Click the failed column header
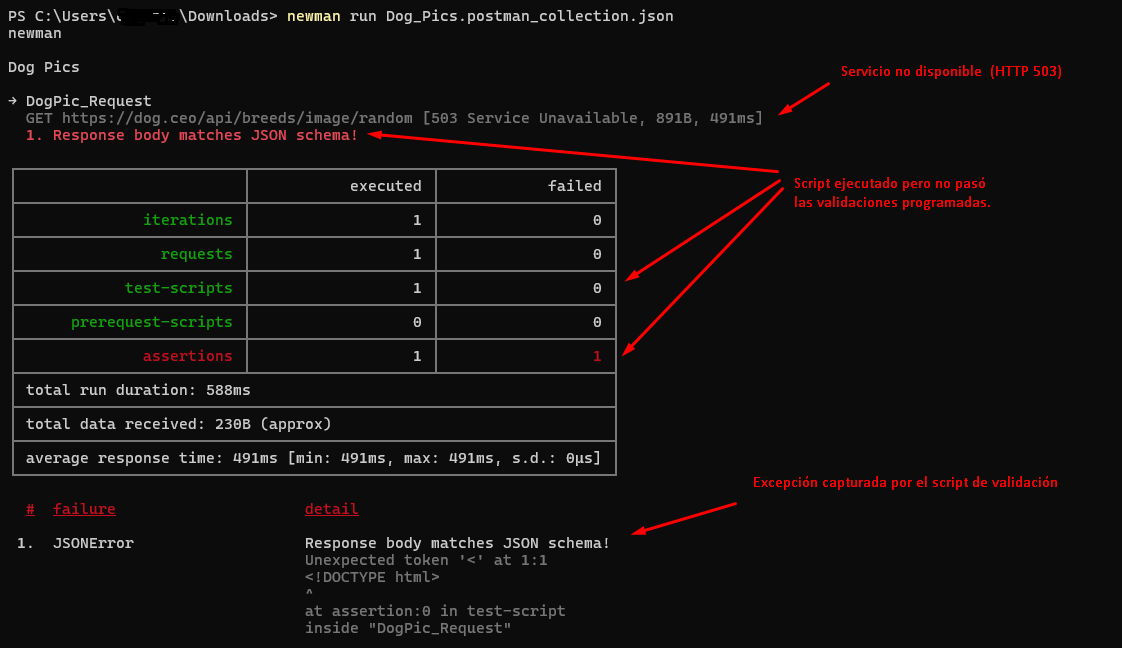The image size is (1122, 648). tap(576, 186)
